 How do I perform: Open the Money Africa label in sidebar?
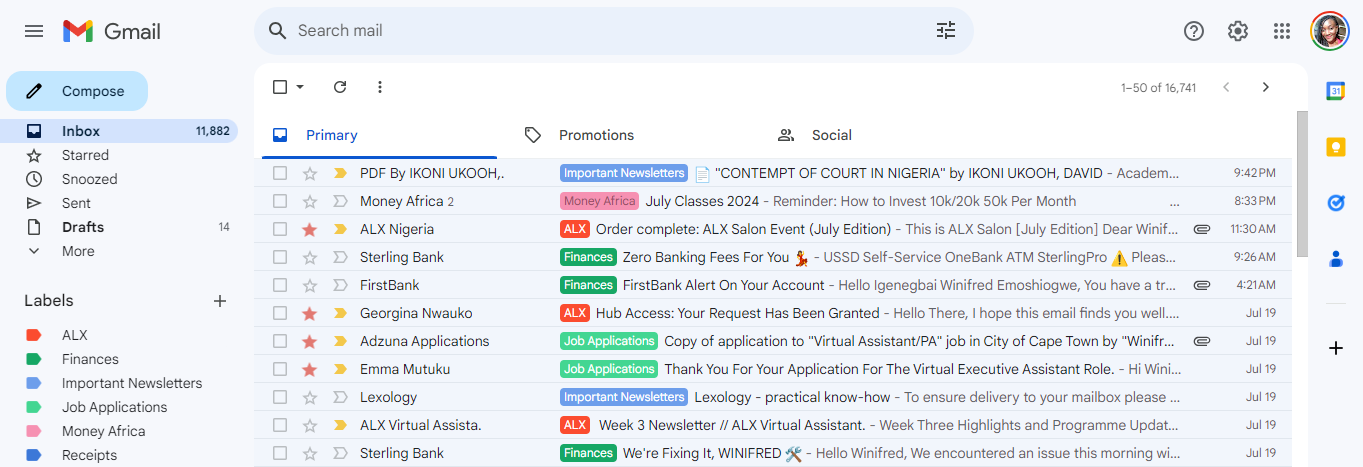tap(103, 431)
